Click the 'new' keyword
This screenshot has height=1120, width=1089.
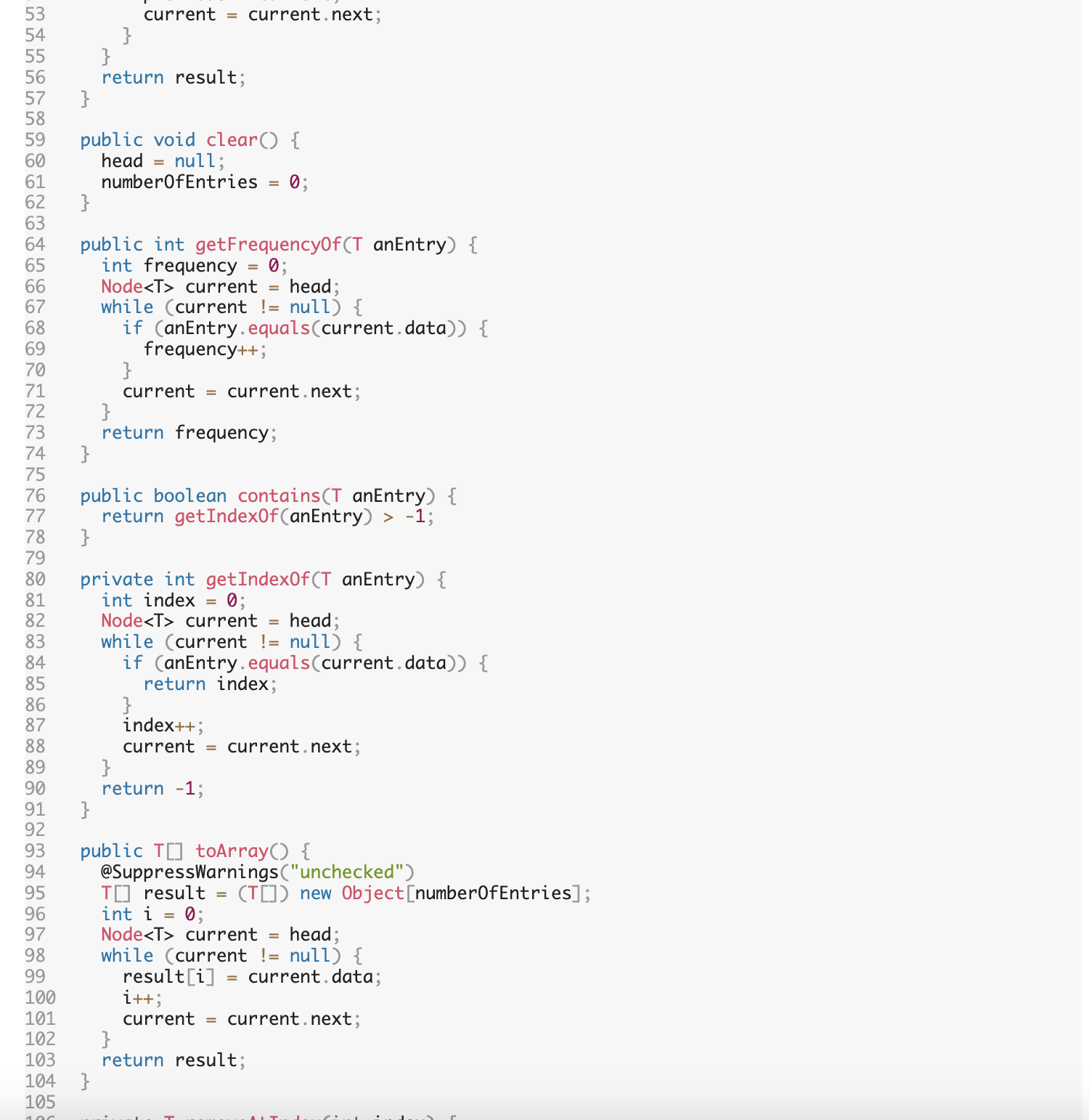[x=316, y=893]
